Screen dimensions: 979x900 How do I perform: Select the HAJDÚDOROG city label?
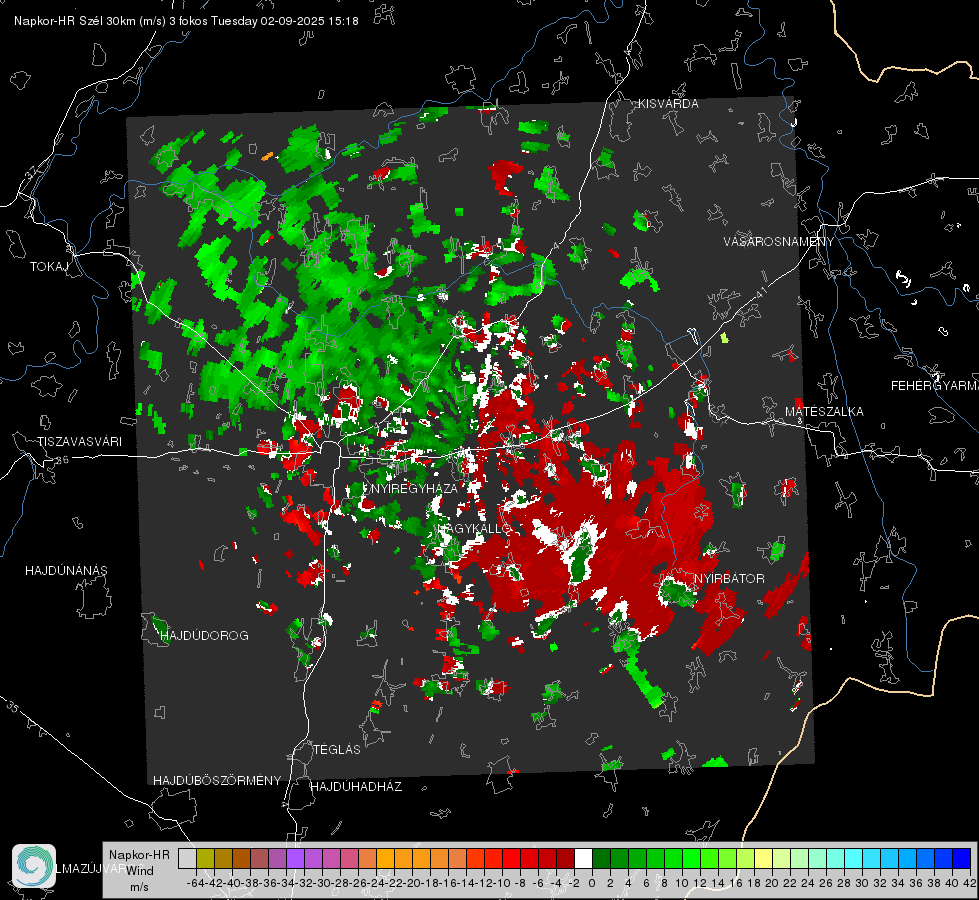(x=204, y=635)
